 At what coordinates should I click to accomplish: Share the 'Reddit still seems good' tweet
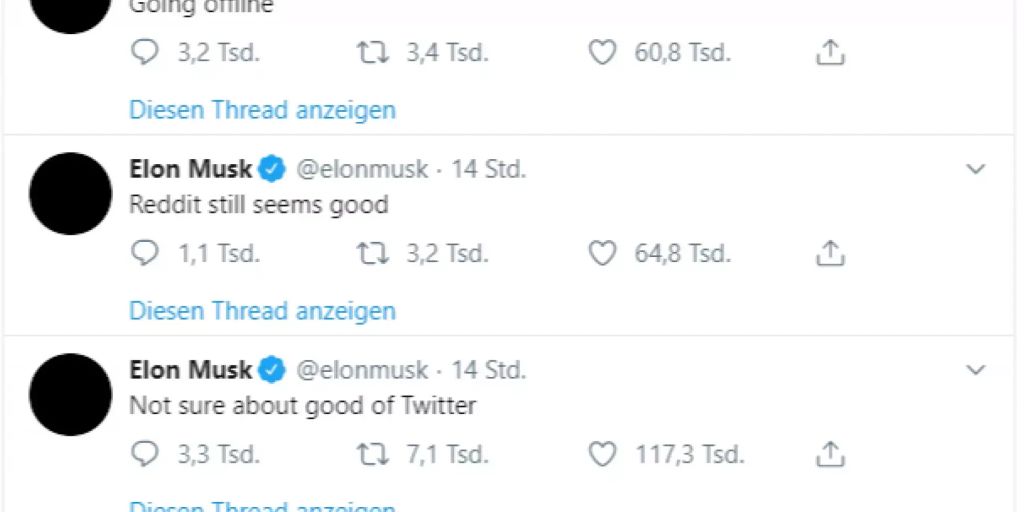click(830, 254)
